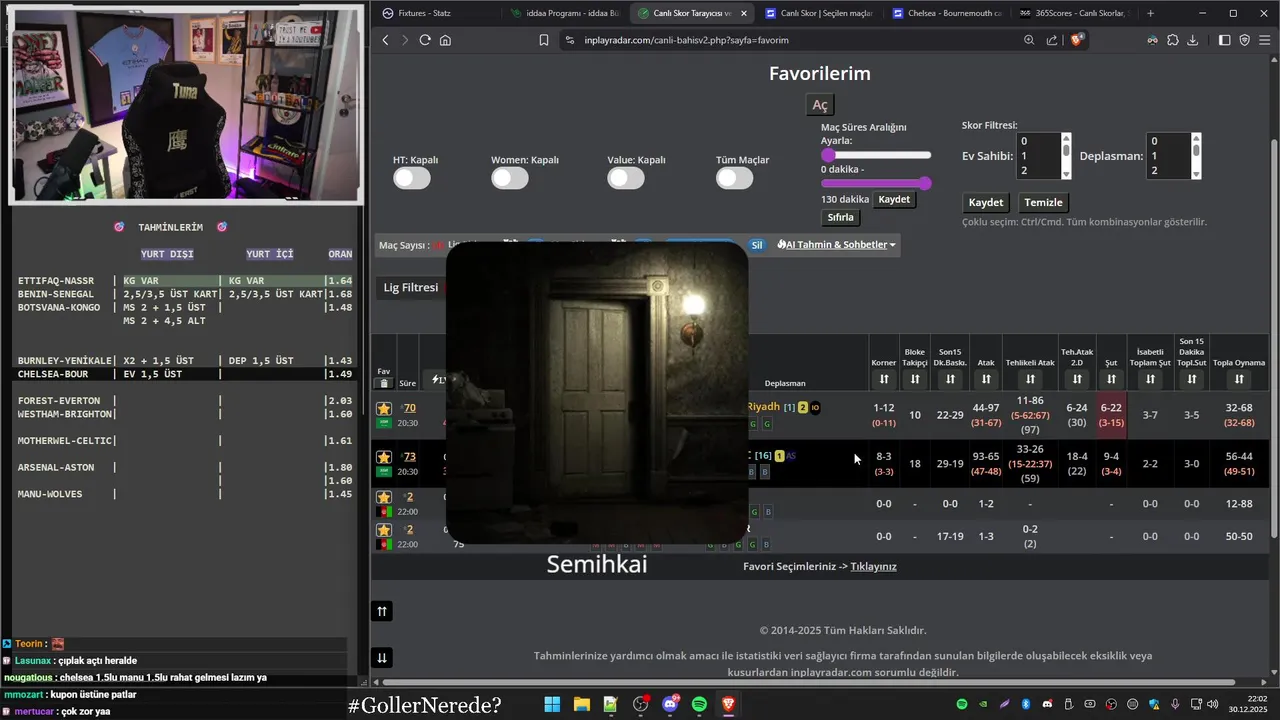The width and height of the screenshot is (1280, 720).
Task: Open the browser home page icon
Action: coord(445,40)
